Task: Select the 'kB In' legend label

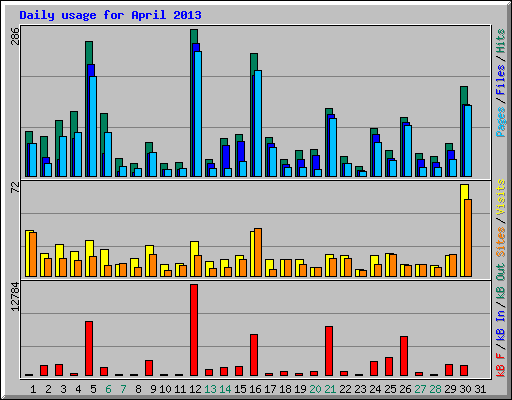Action: pos(501,325)
